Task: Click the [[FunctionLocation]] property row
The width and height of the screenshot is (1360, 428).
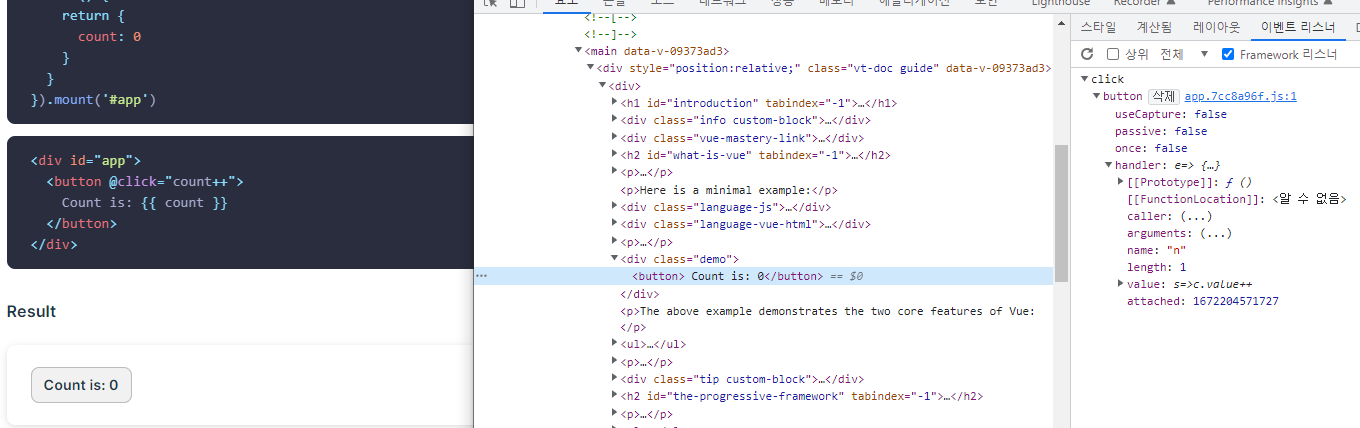Action: [1236, 199]
